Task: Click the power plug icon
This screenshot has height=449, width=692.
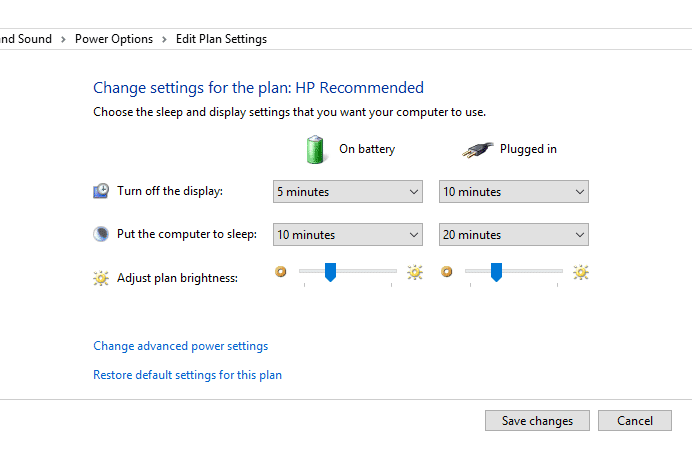Action: point(478,149)
